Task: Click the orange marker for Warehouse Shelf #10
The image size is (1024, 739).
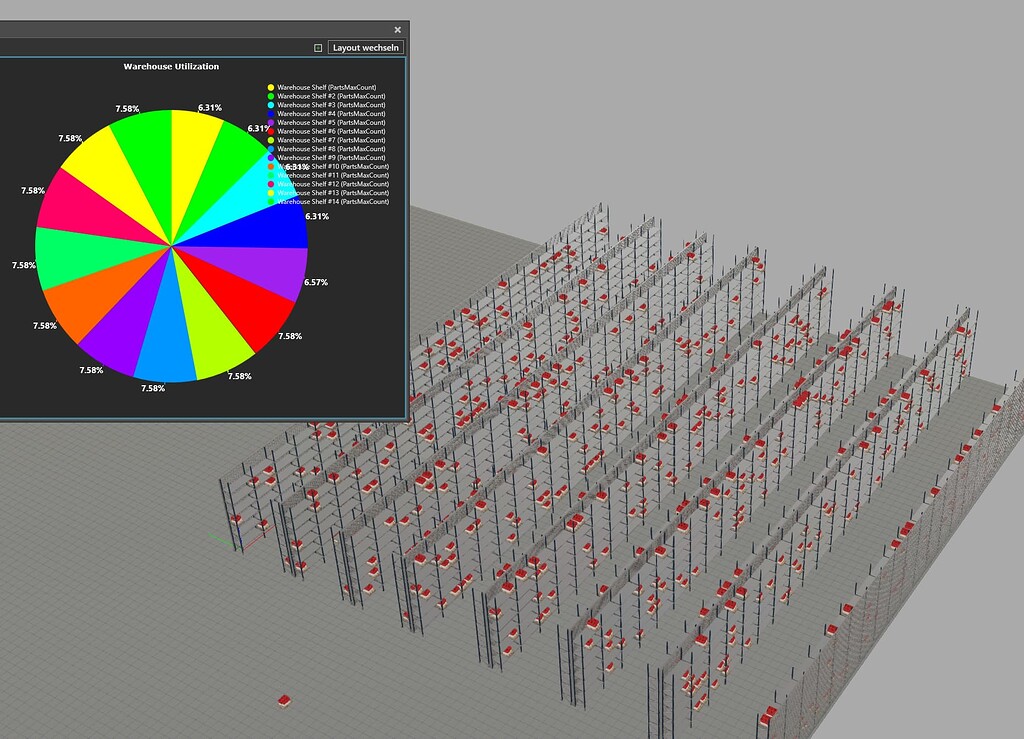Action: 270,166
